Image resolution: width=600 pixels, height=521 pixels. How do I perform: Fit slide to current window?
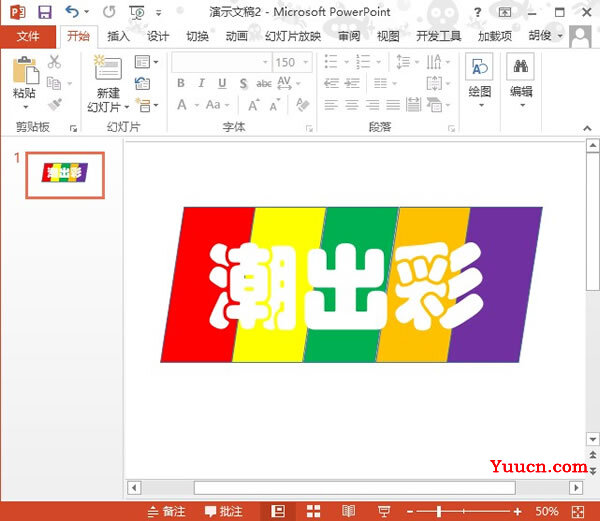pos(580,511)
